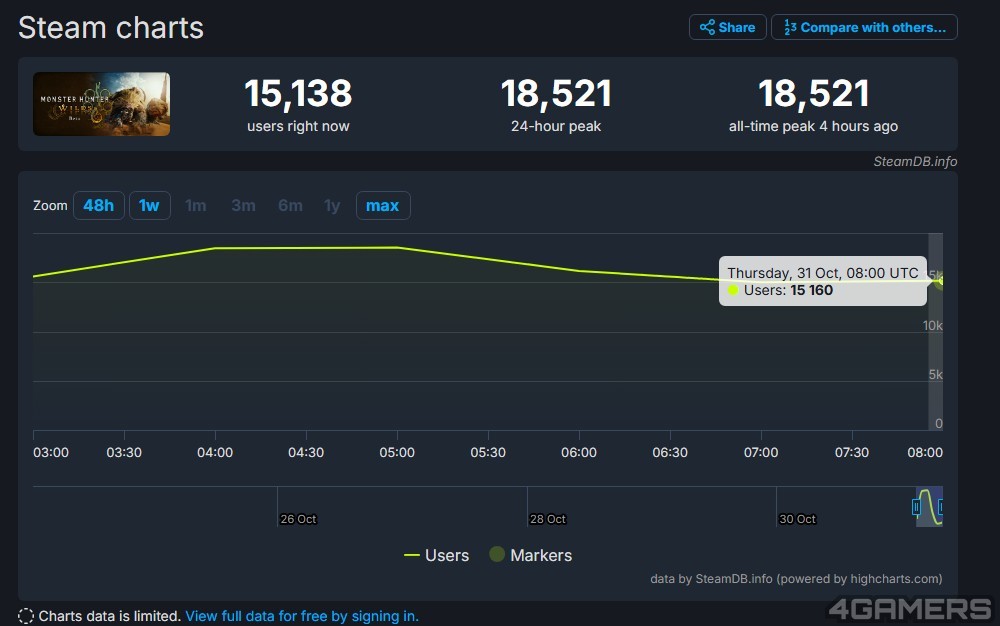Click the 05:30 x-axis label

(488, 452)
